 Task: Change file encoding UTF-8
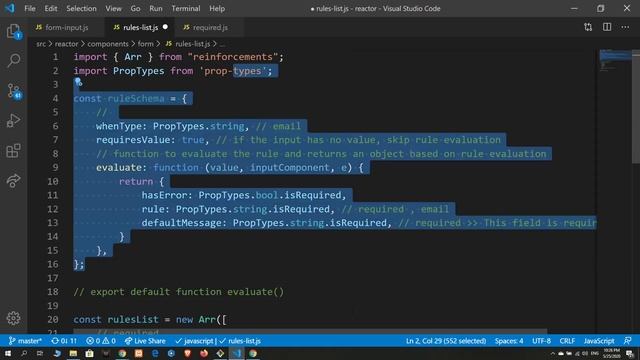[x=541, y=341]
